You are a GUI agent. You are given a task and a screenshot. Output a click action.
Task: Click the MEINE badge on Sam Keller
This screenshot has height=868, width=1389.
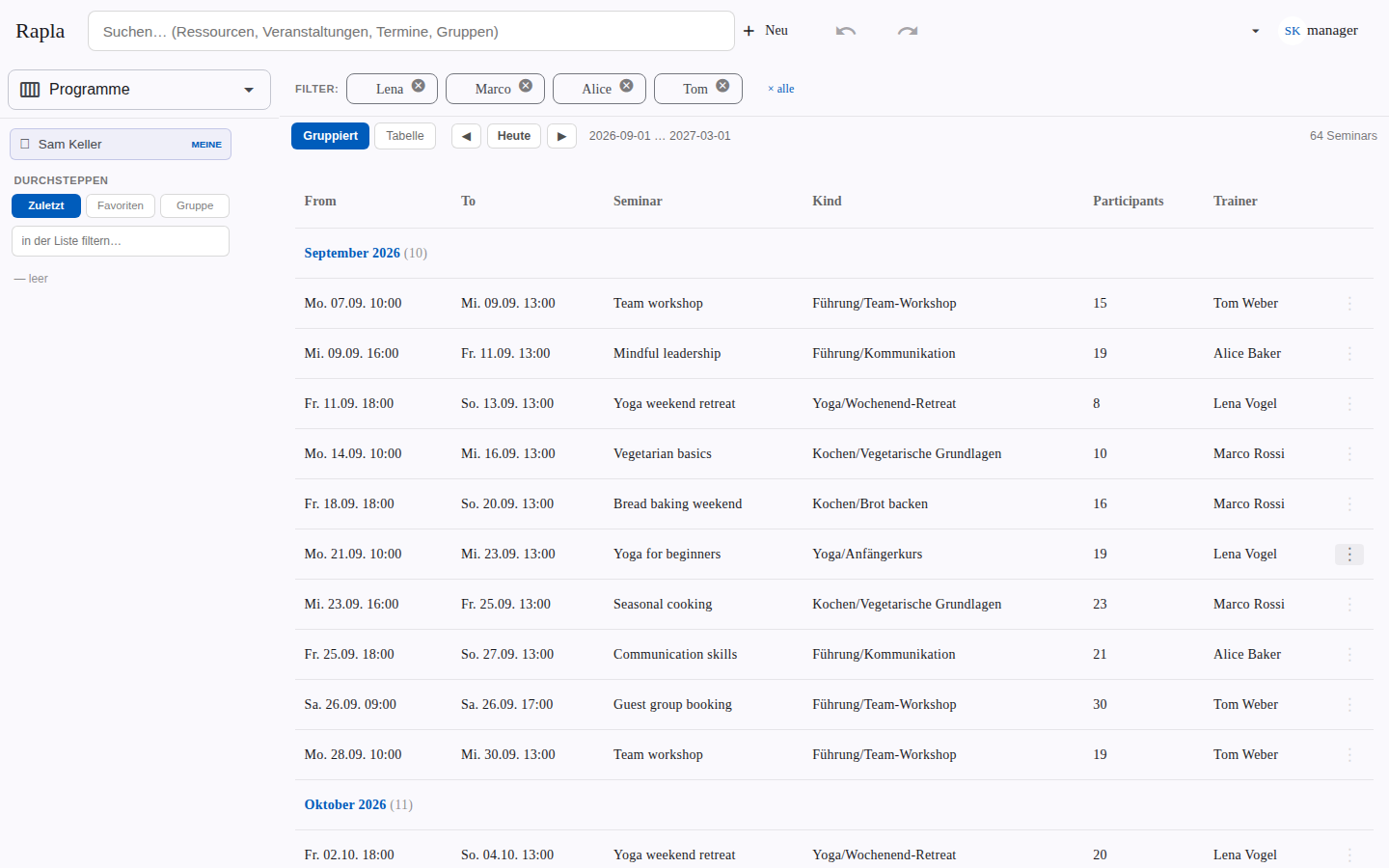pyautogui.click(x=206, y=145)
